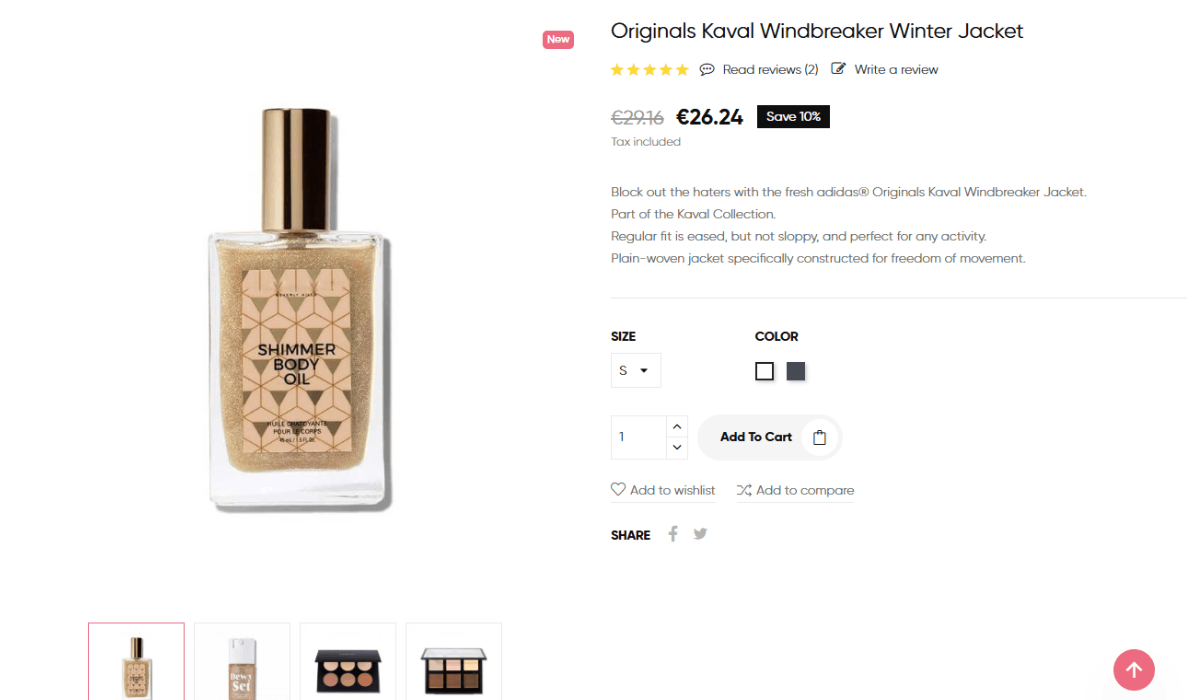
Task: Click the Twitter share icon
Action: pyautogui.click(x=700, y=534)
